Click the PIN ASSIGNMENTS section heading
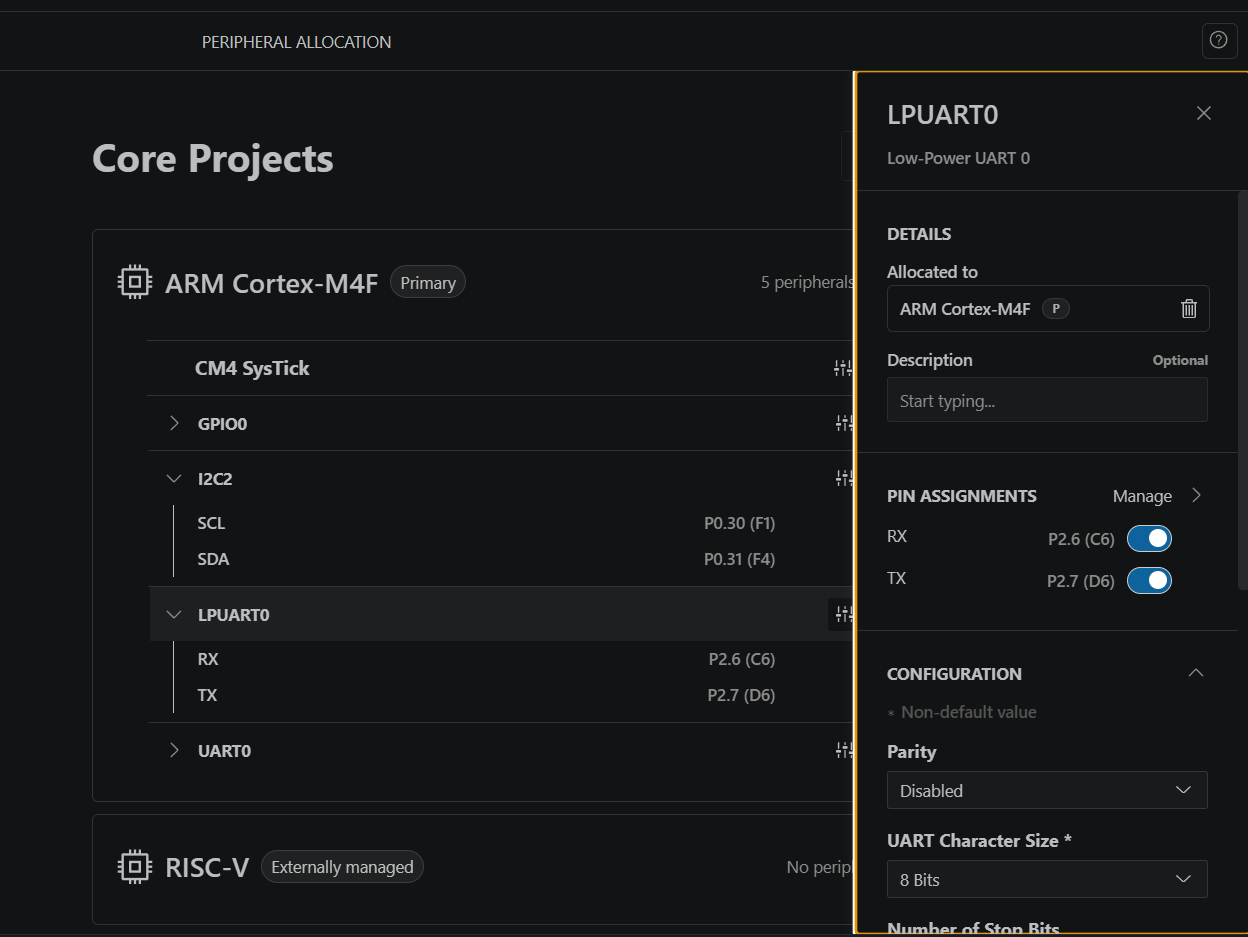Screen dimensions: 1248x937 961,496
